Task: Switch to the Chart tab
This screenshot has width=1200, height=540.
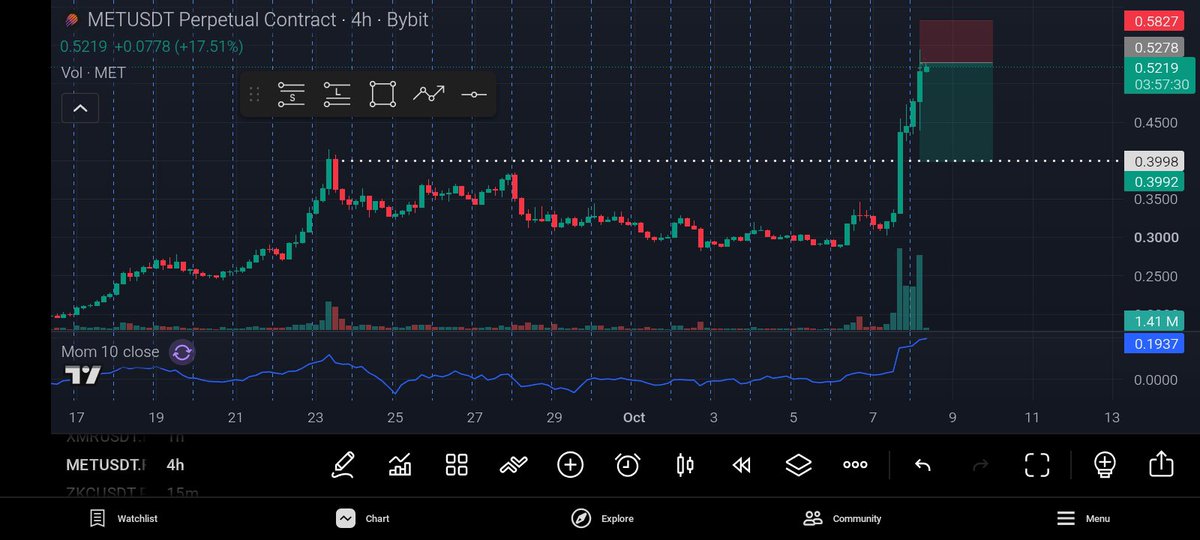Action: point(362,518)
